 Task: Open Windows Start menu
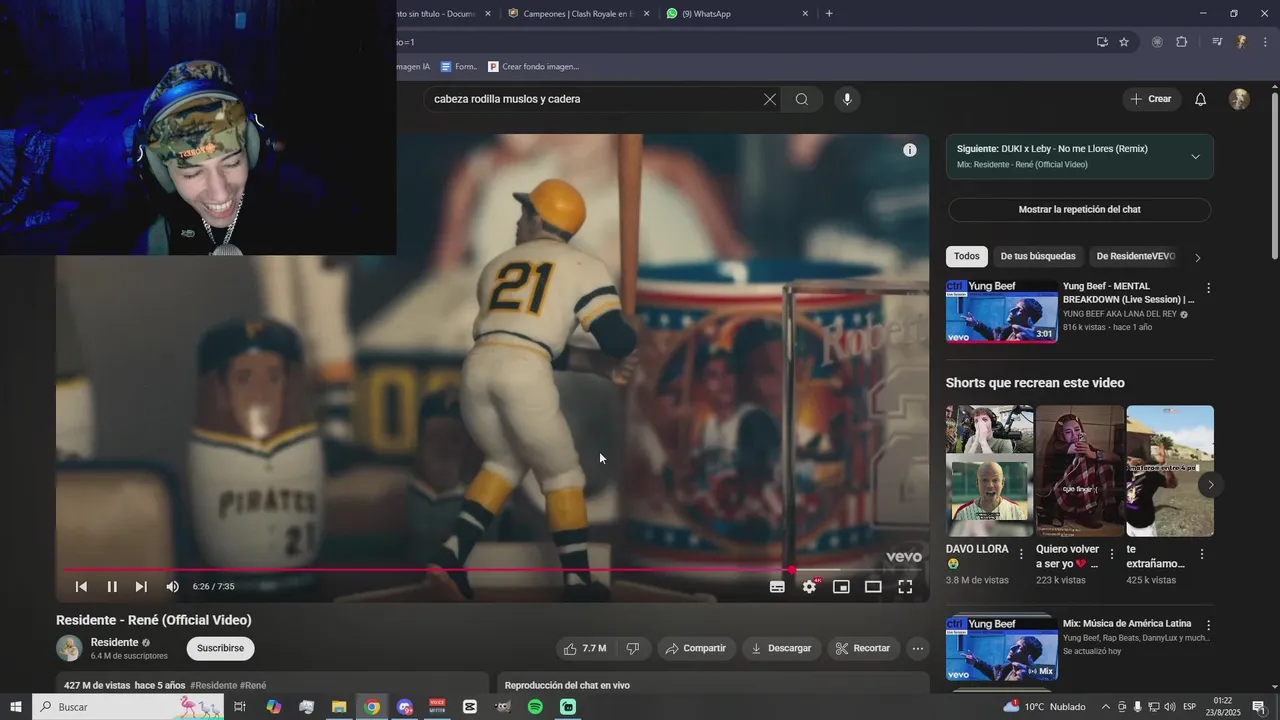click(15, 707)
